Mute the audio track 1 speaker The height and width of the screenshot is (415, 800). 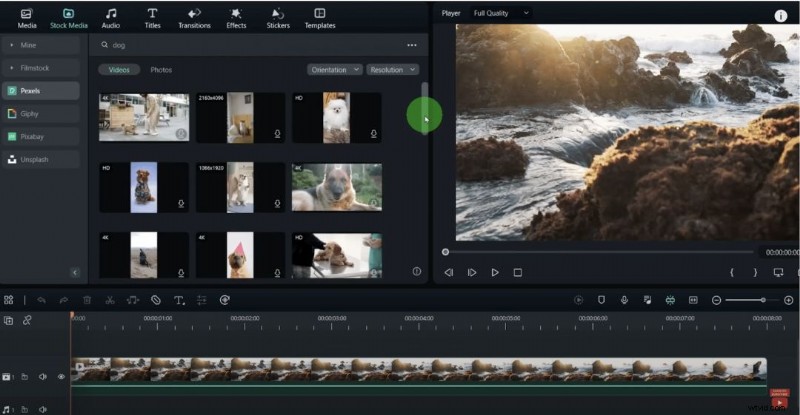click(x=43, y=409)
